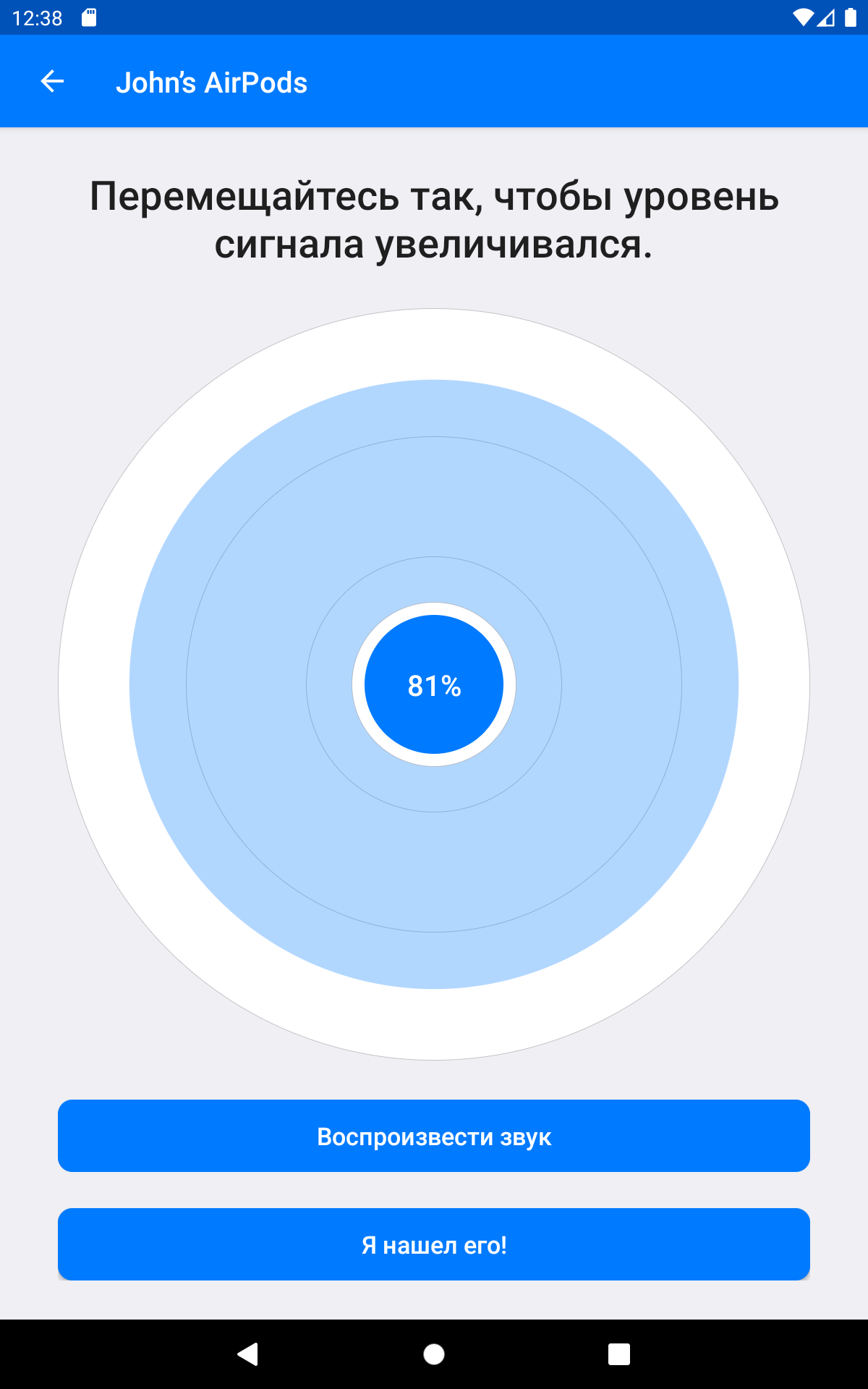Tap the Android back navigation triangle
The image size is (868, 1389).
248,1354
